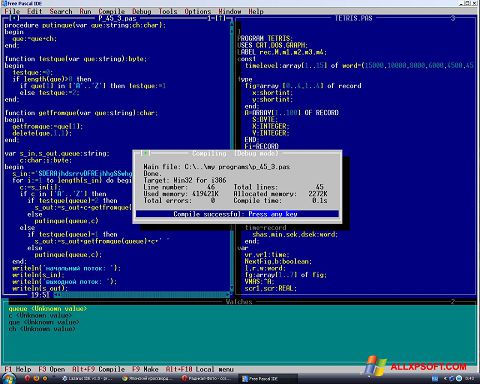480x384 pixels.
Task: Open the Run menu
Action: 85,11
